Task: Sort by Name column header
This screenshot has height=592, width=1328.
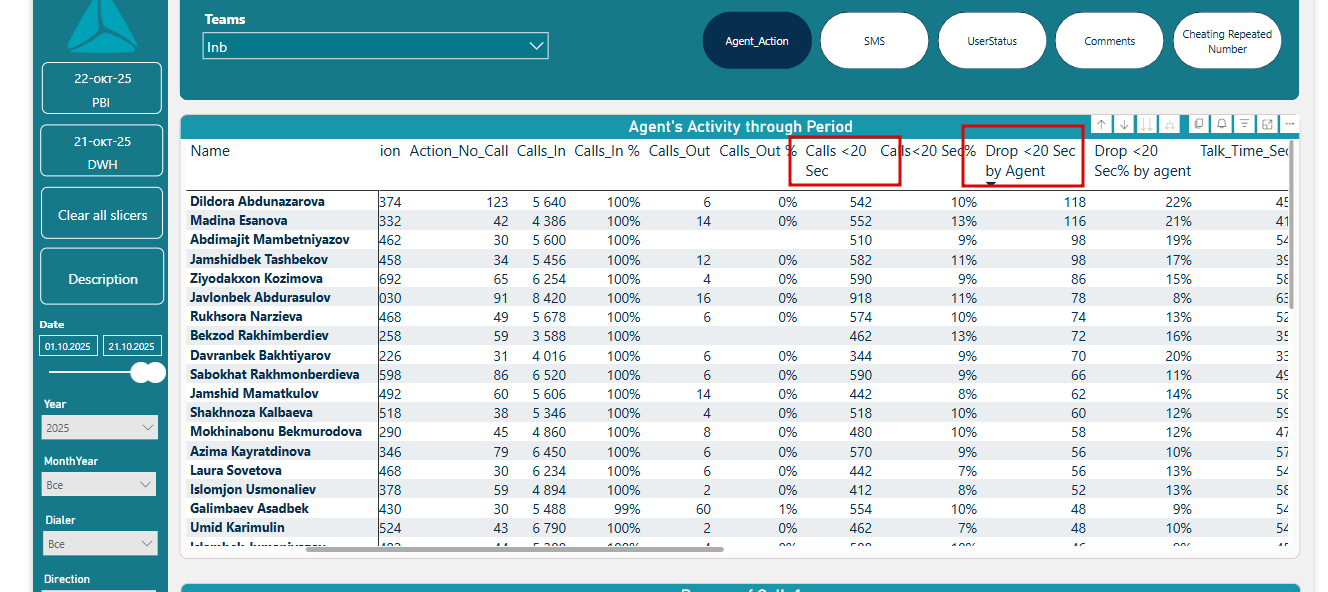Action: (x=210, y=151)
